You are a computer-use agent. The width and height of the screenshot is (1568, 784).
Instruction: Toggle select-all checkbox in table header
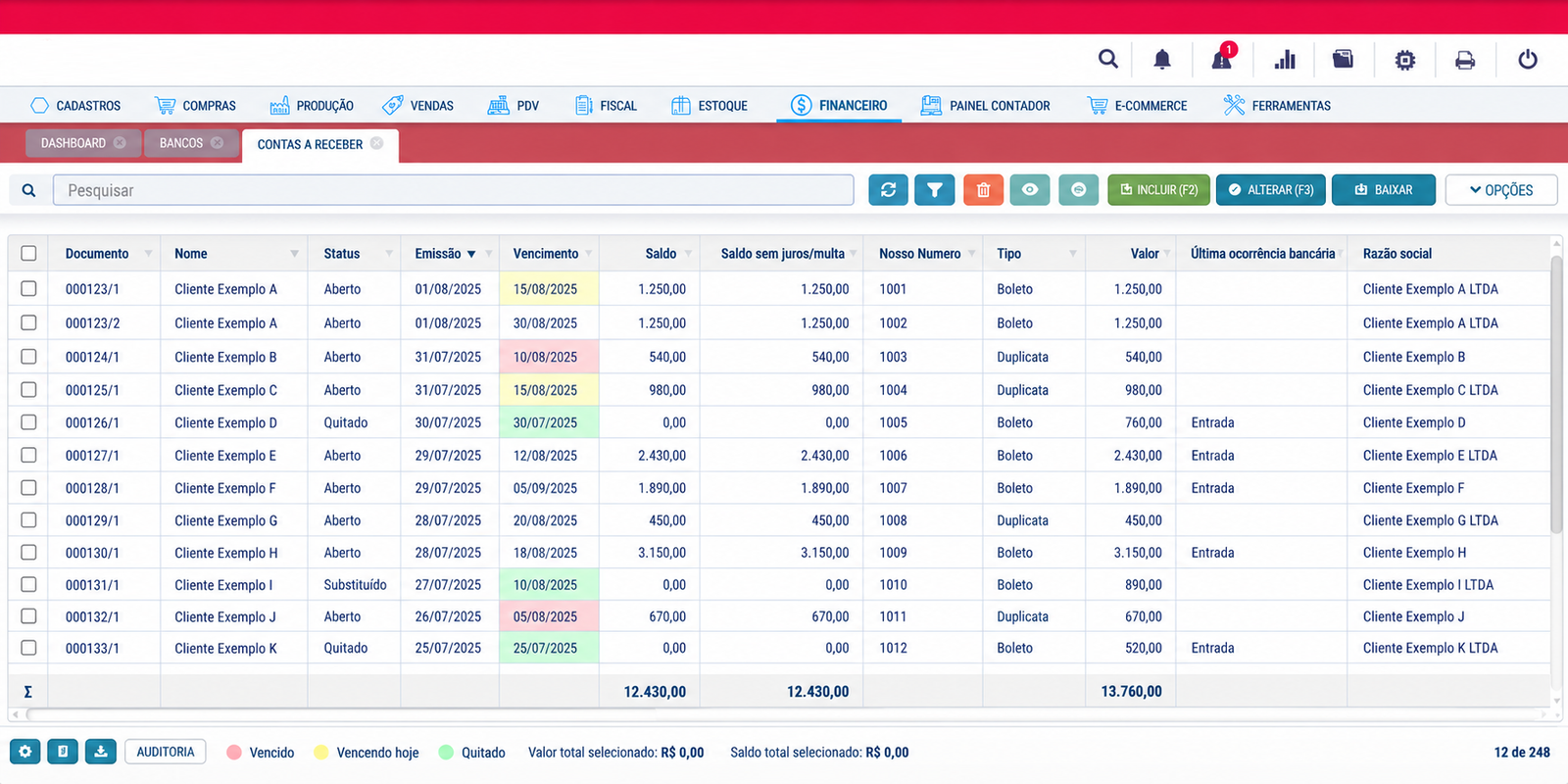click(28, 253)
